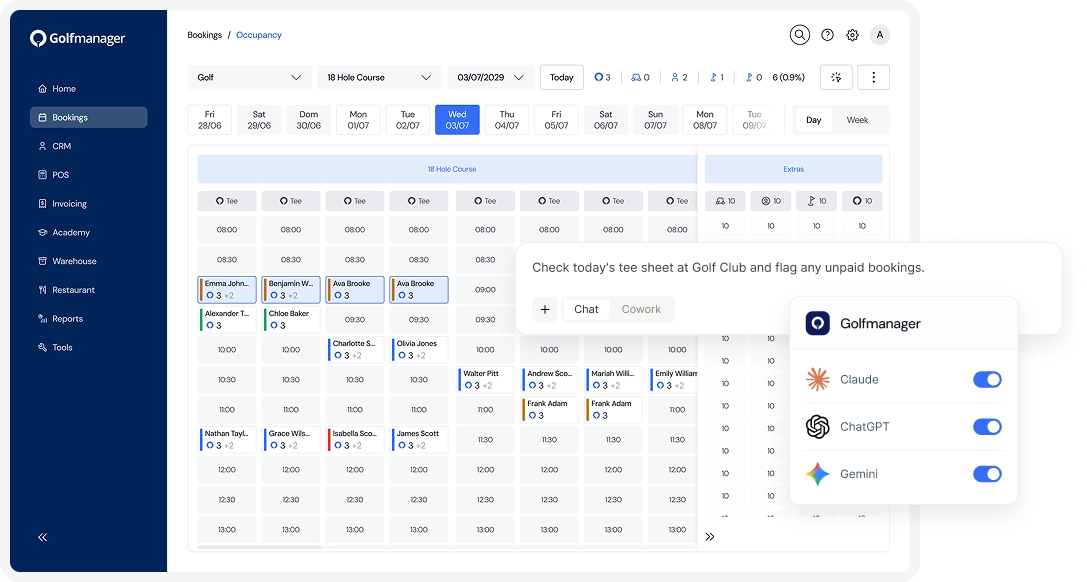
Task: Switch to the Week view tab
Action: click(857, 120)
